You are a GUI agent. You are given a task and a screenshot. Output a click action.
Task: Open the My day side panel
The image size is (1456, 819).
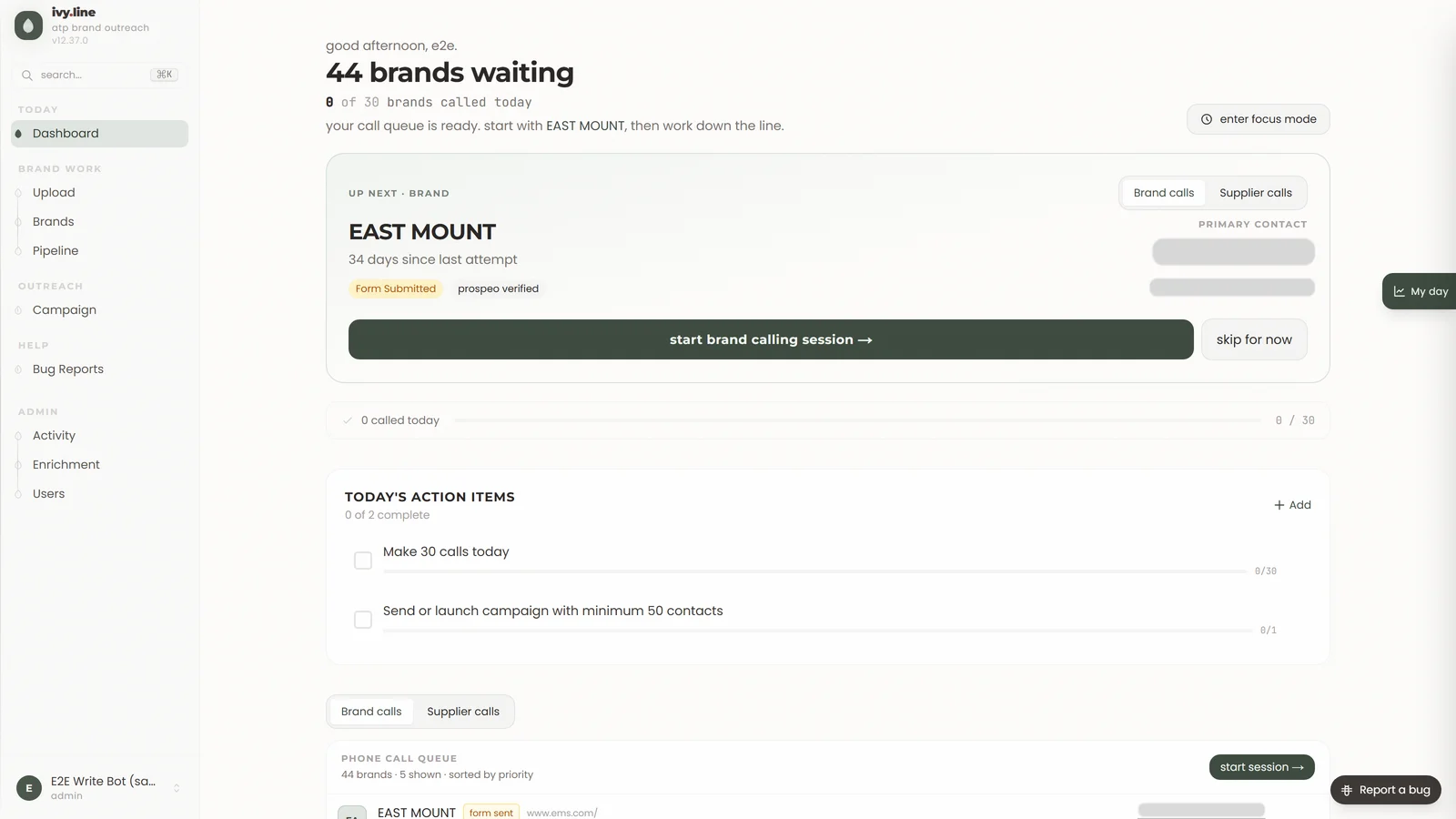pos(1420,292)
